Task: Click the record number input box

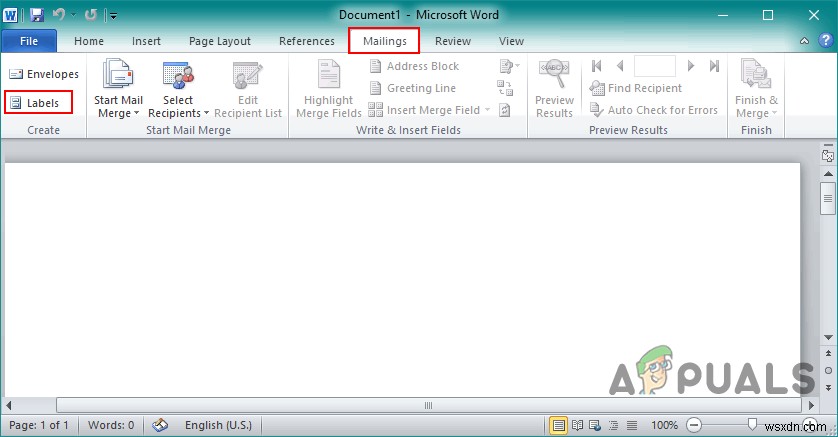Action: (655, 66)
